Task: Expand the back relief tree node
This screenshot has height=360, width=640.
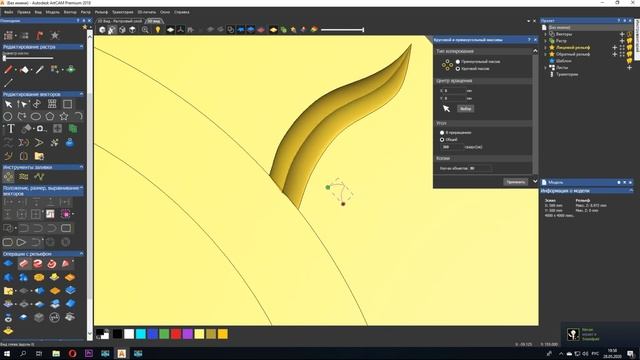Action: (546, 54)
